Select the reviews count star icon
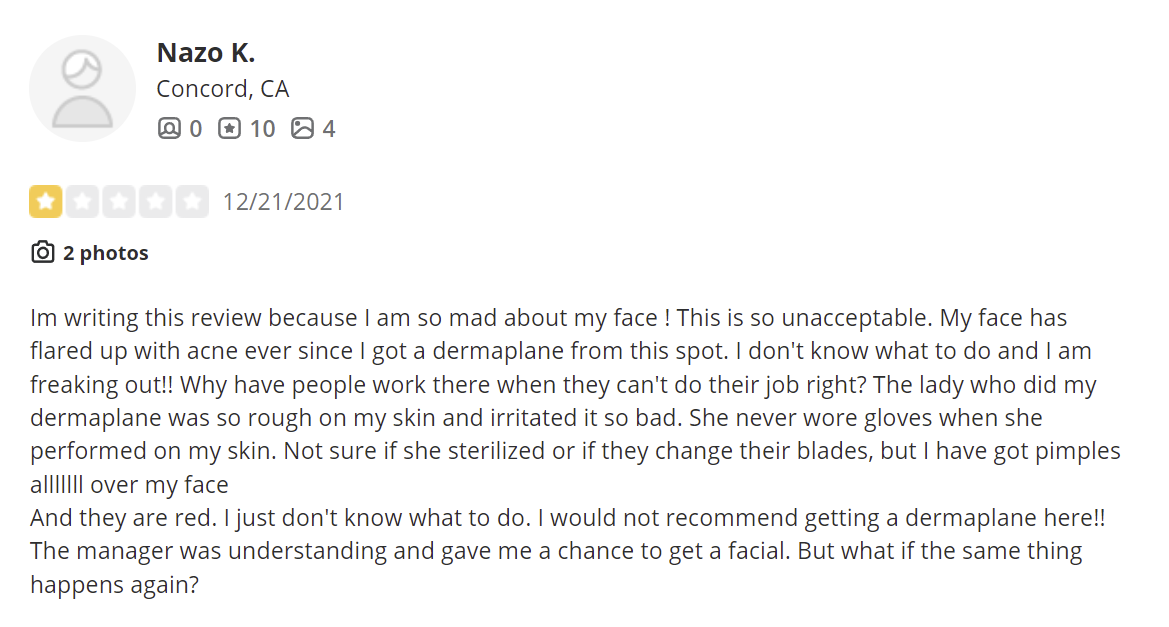The image size is (1169, 627). (x=230, y=128)
